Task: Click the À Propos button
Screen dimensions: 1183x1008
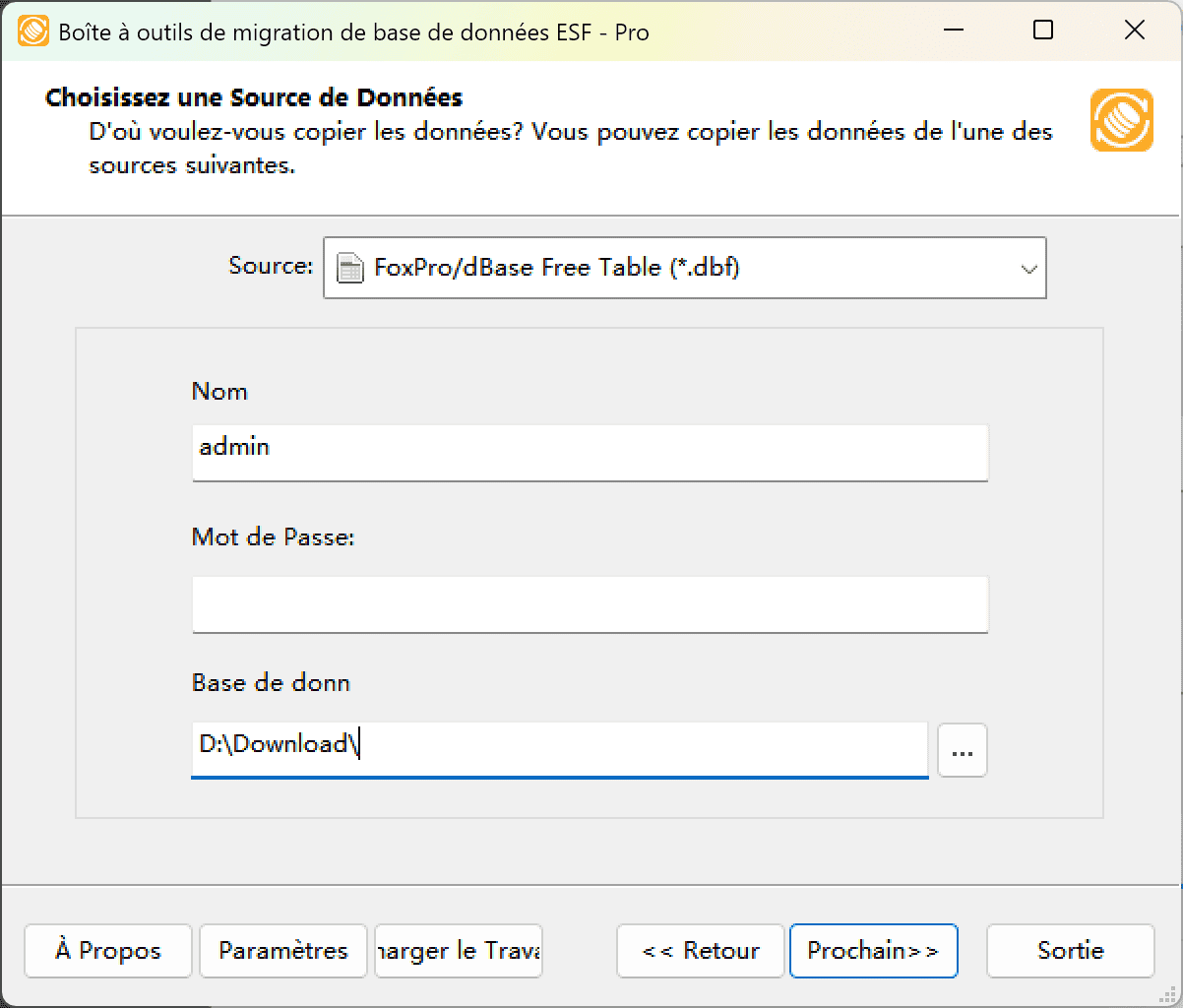Action: pos(107,951)
